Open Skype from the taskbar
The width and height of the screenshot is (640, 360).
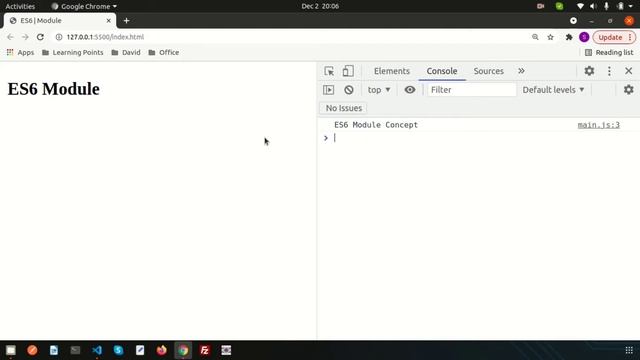click(x=118, y=350)
